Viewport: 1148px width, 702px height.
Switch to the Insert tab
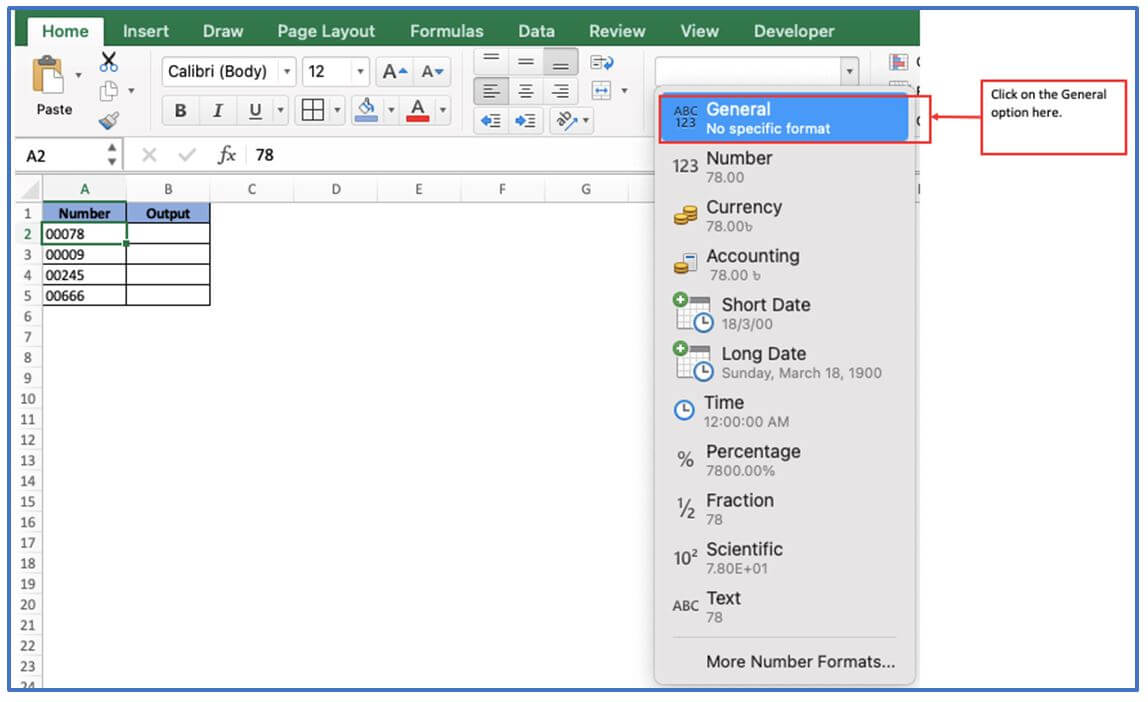146,31
